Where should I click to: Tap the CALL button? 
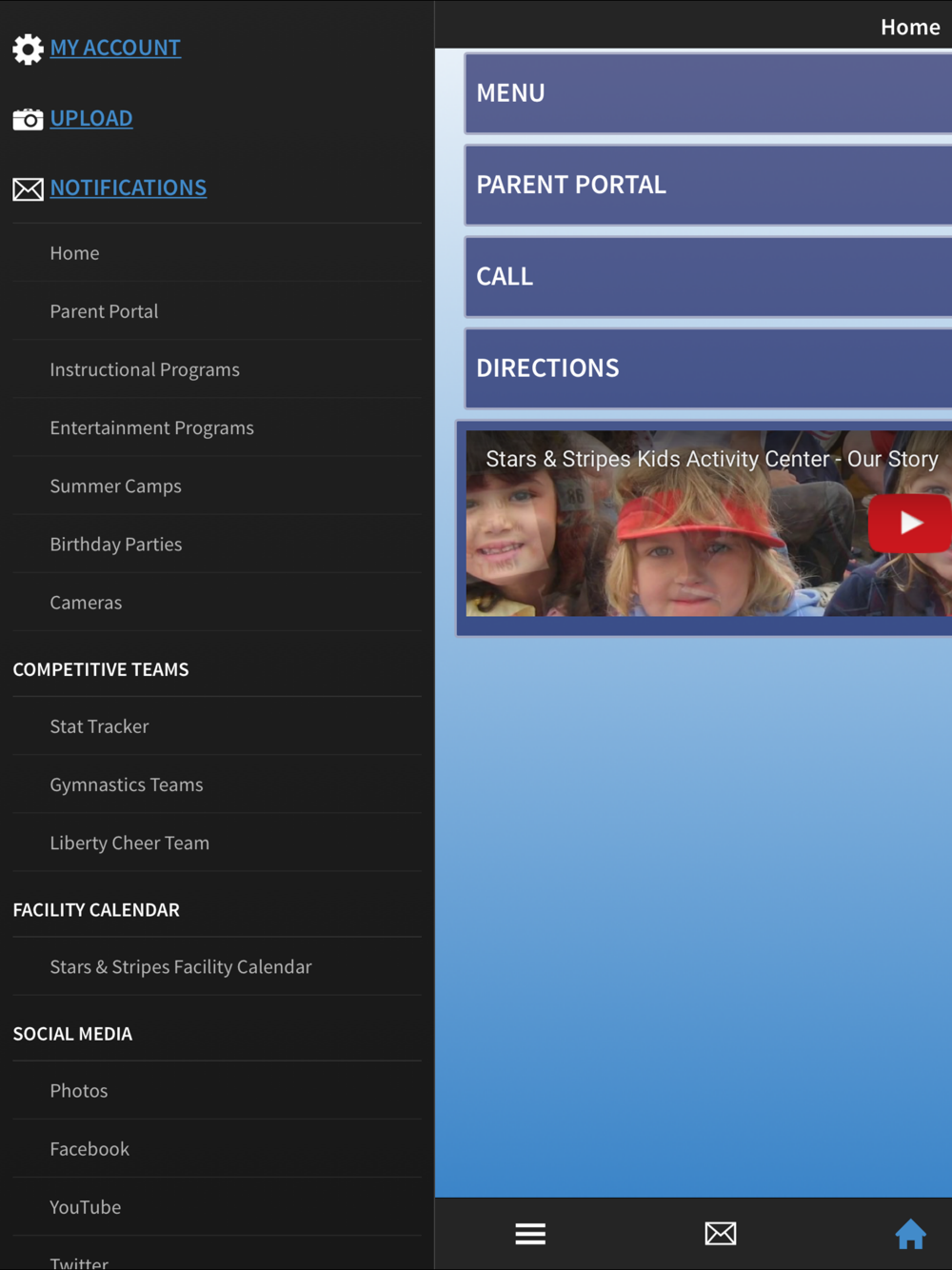pos(708,276)
